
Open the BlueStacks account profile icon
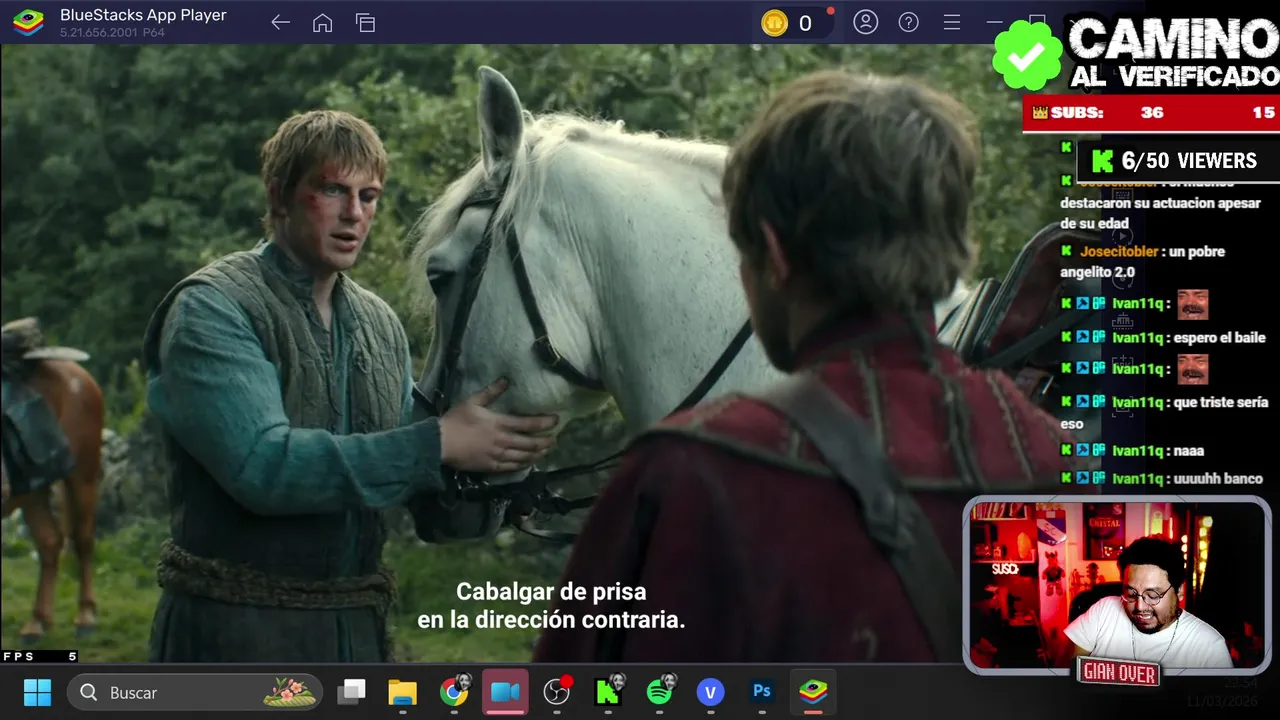[x=865, y=22]
